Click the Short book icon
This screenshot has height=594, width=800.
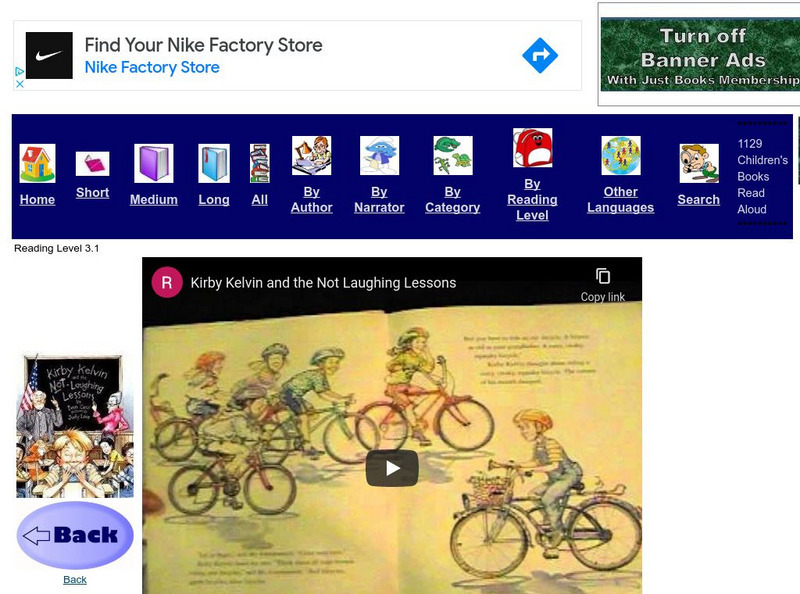click(92, 164)
